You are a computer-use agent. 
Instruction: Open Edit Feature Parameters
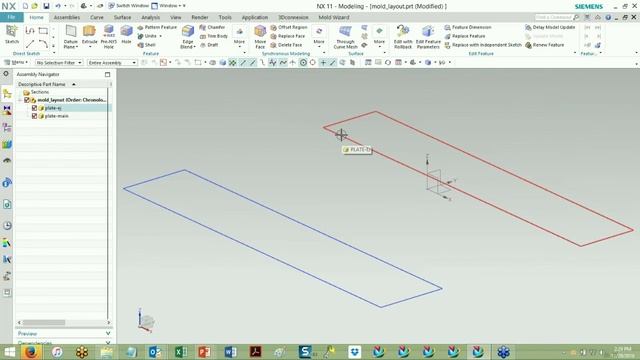(x=428, y=36)
